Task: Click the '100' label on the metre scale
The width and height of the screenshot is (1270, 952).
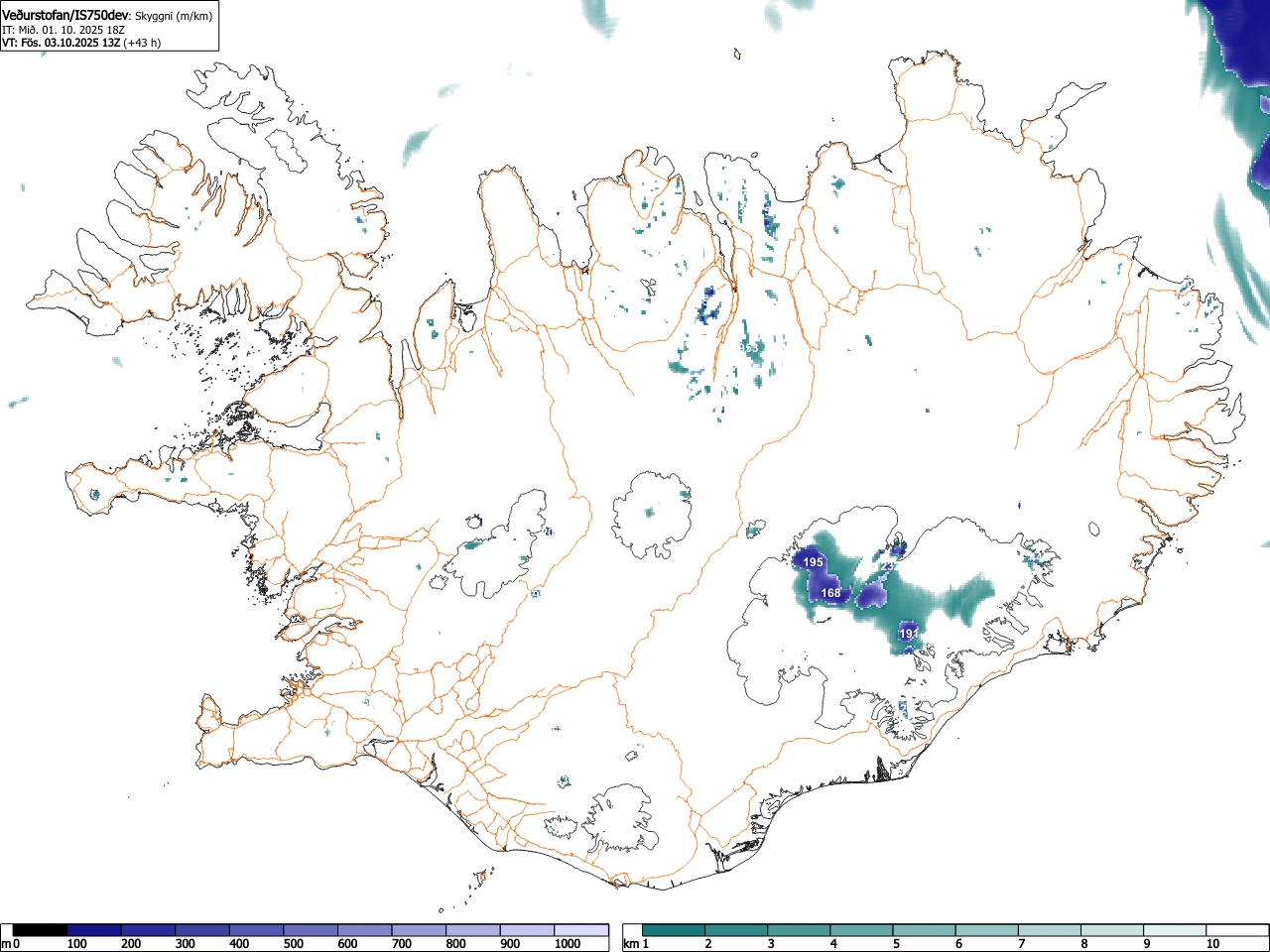Action: [x=77, y=944]
